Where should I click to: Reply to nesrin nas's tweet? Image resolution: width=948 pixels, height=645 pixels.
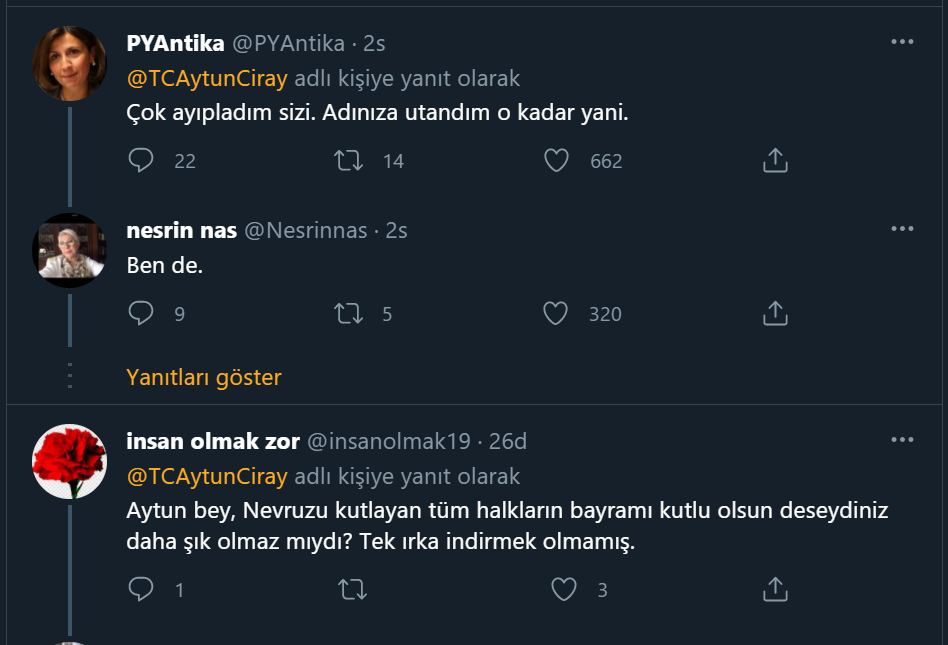(x=141, y=314)
